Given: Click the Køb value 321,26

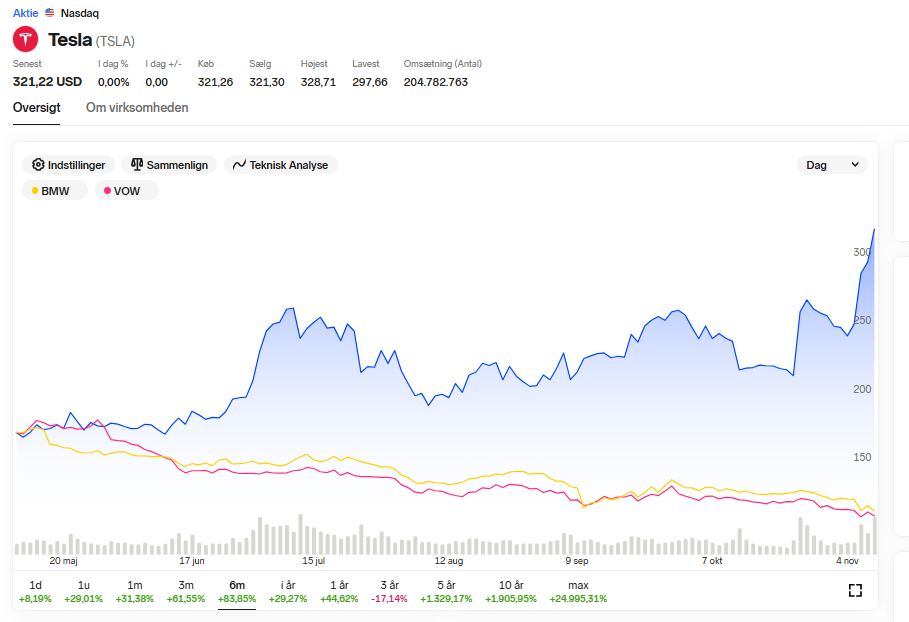Looking at the screenshot, I should (x=215, y=82).
